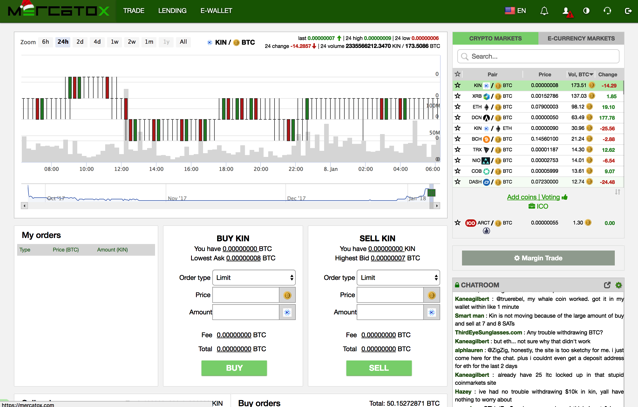Click the BTC coin icon beside Buy Price
638x407 pixels.
[287, 295]
